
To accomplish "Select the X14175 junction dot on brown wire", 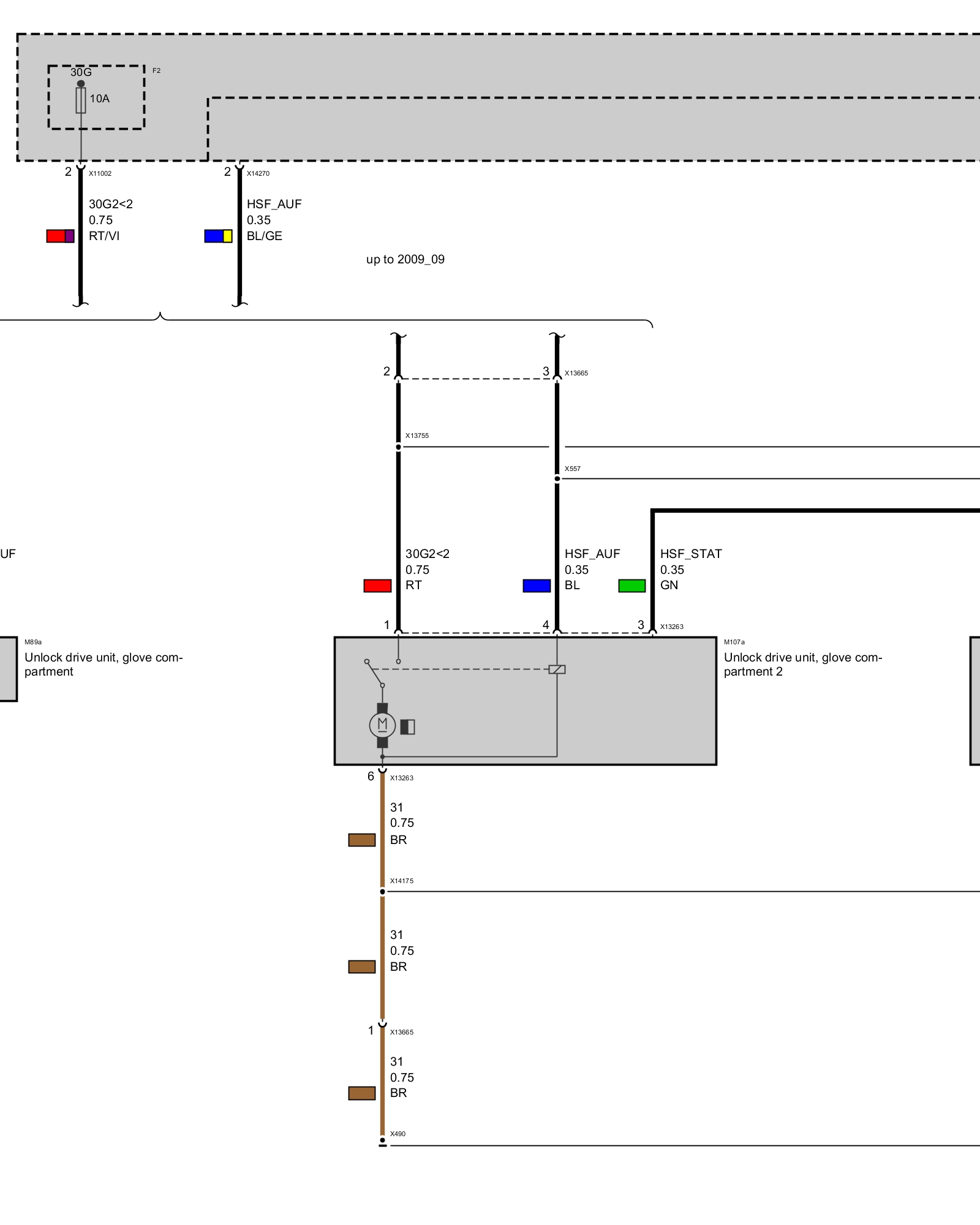I will (382, 892).
